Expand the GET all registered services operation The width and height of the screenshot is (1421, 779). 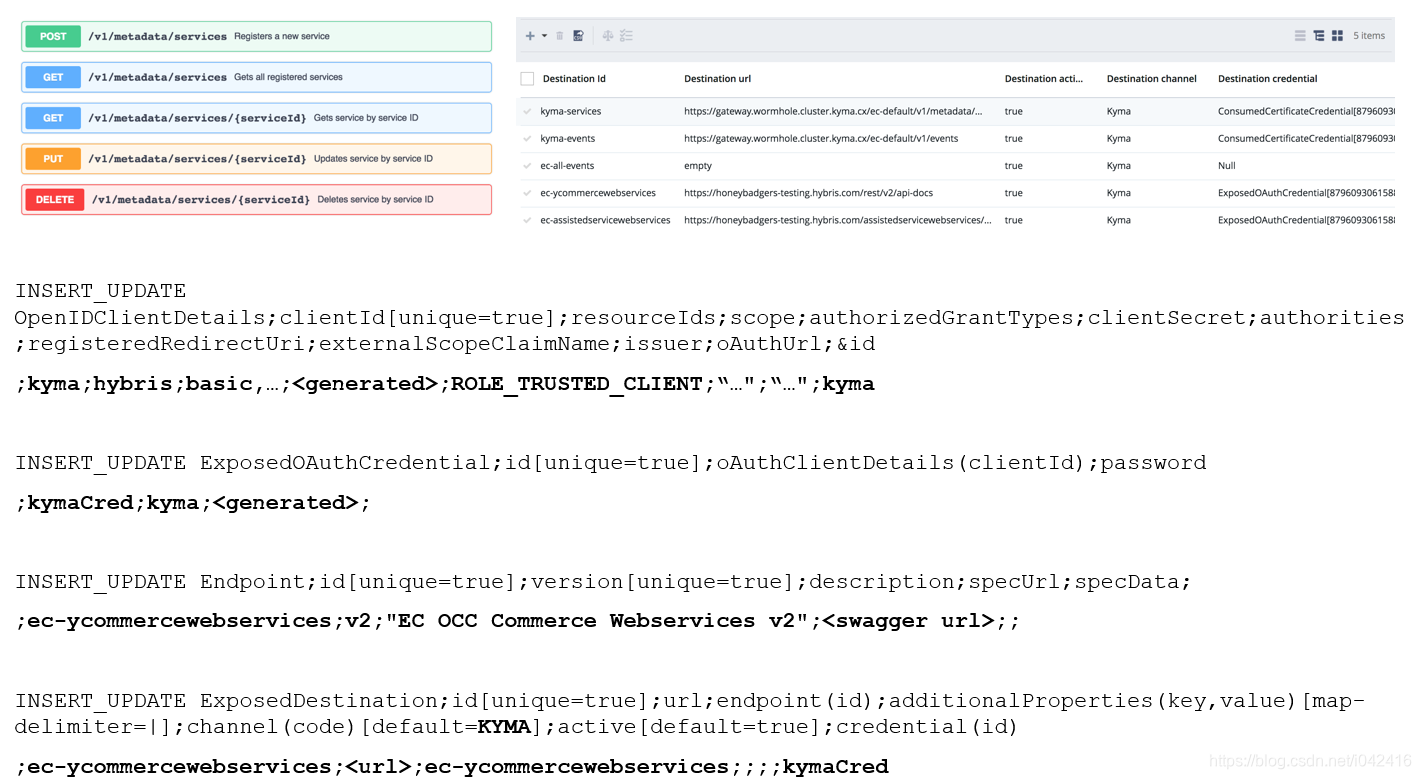coord(256,77)
